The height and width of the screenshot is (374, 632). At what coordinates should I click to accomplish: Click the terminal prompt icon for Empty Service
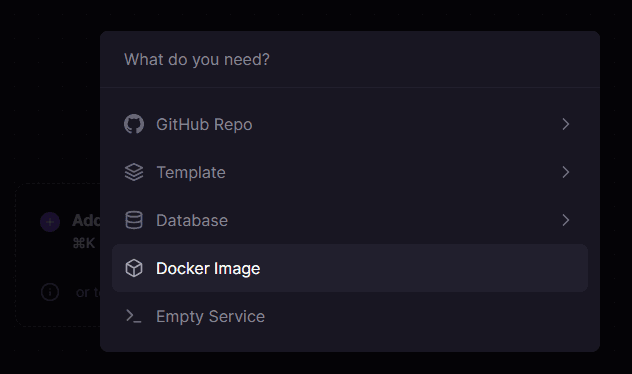click(134, 316)
